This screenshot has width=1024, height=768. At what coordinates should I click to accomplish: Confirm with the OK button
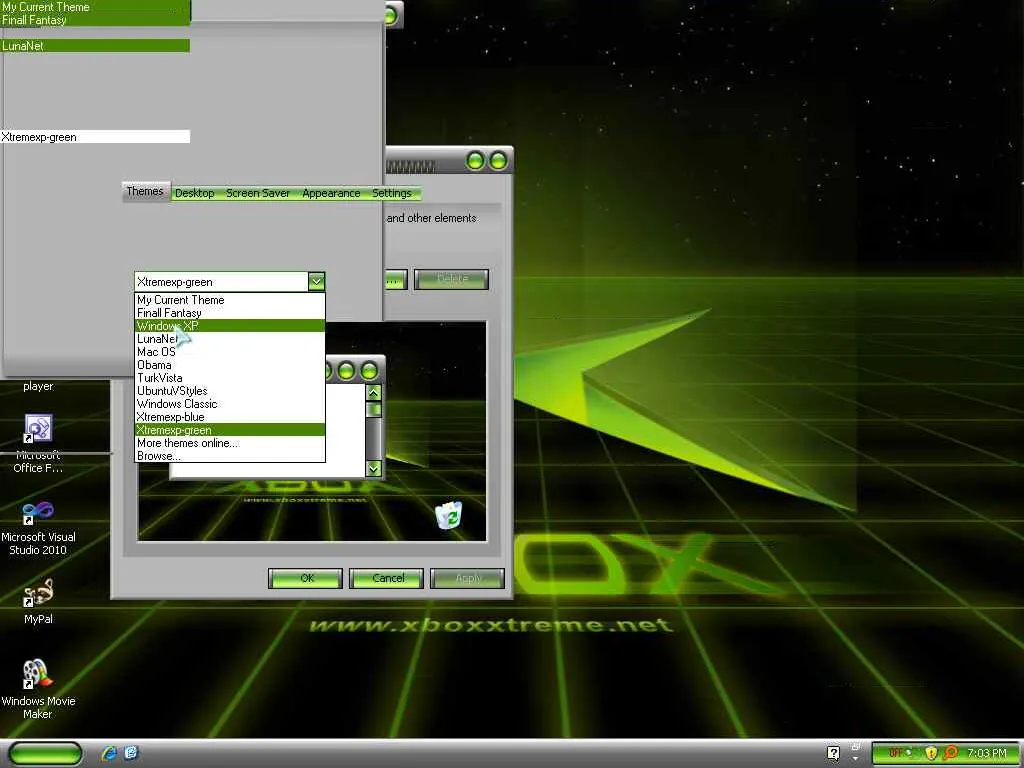pos(306,579)
